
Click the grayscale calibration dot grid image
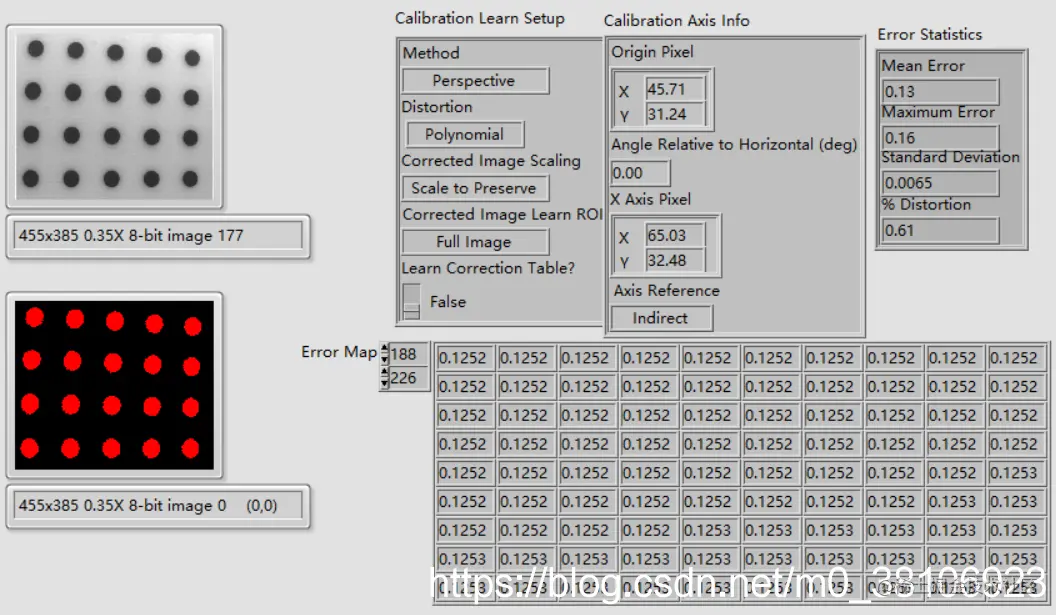[114, 116]
